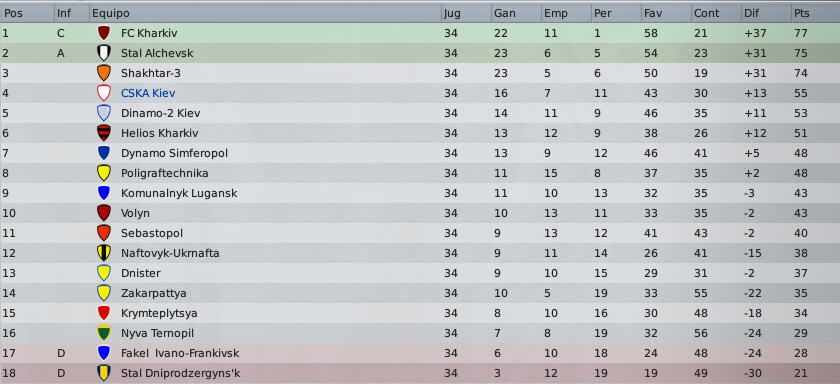The height and width of the screenshot is (384, 840).
Task: Click the Nyva Ternopil green-yellow badge
Action: pyautogui.click(x=103, y=333)
